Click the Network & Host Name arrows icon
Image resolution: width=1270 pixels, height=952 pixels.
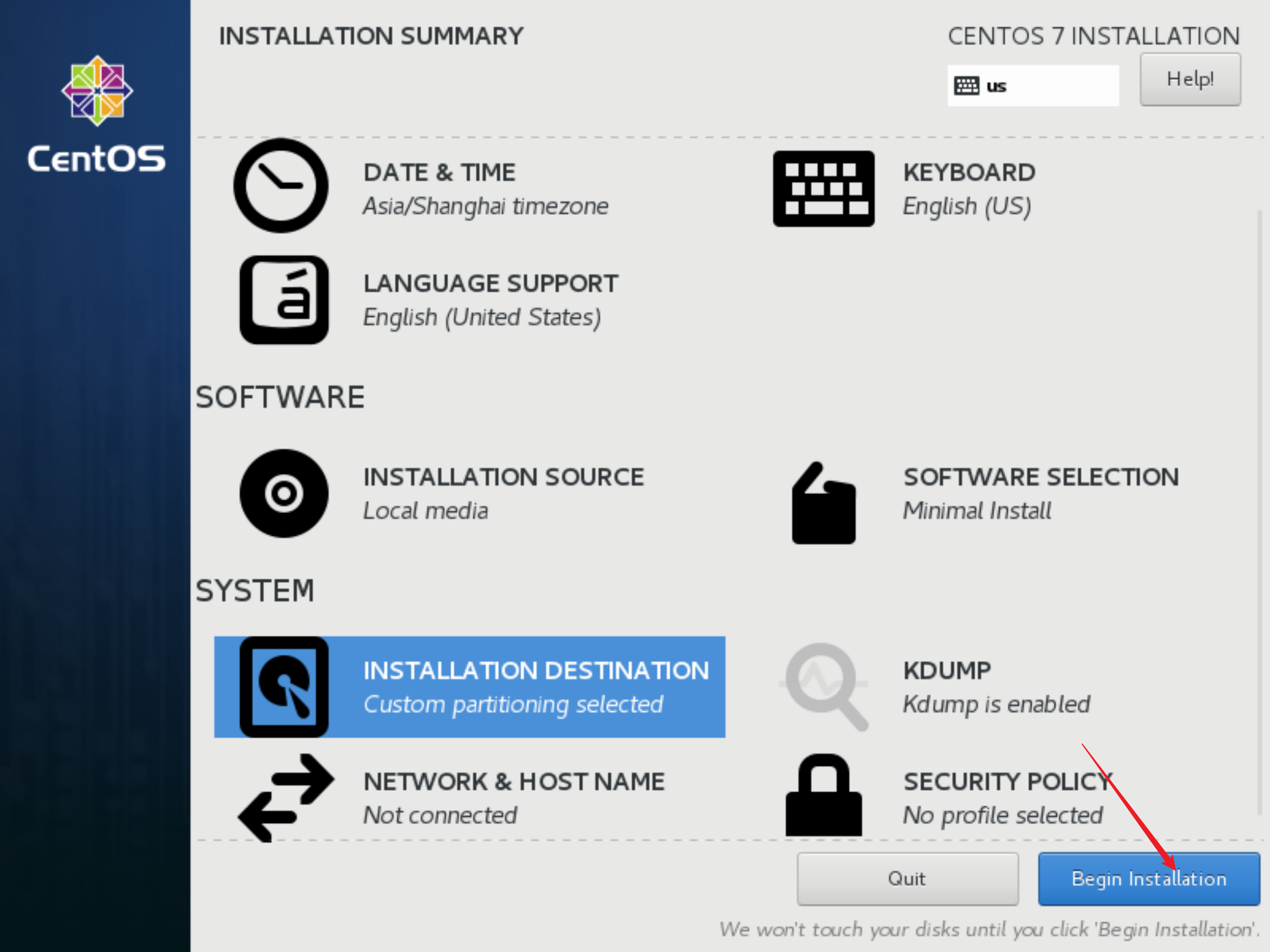coord(285,798)
